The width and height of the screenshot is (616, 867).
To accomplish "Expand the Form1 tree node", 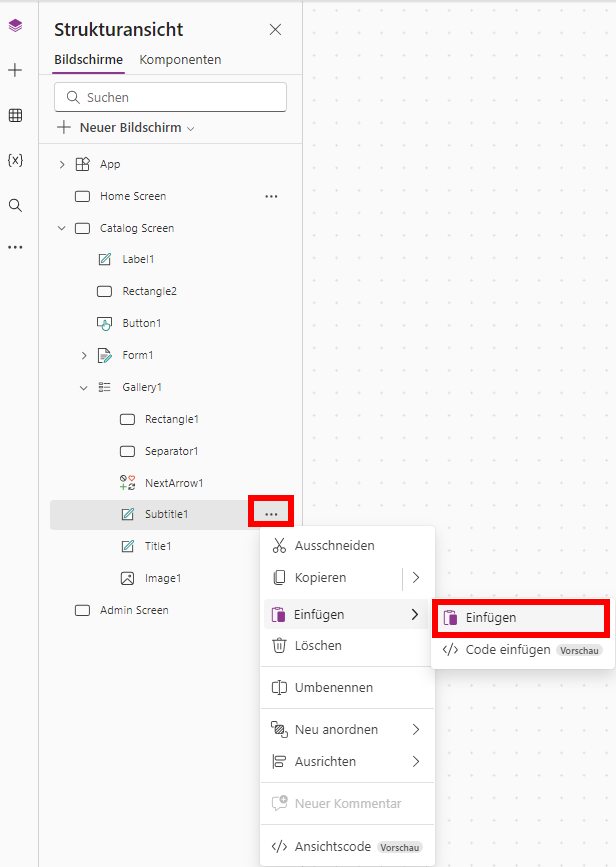I will pos(84,355).
